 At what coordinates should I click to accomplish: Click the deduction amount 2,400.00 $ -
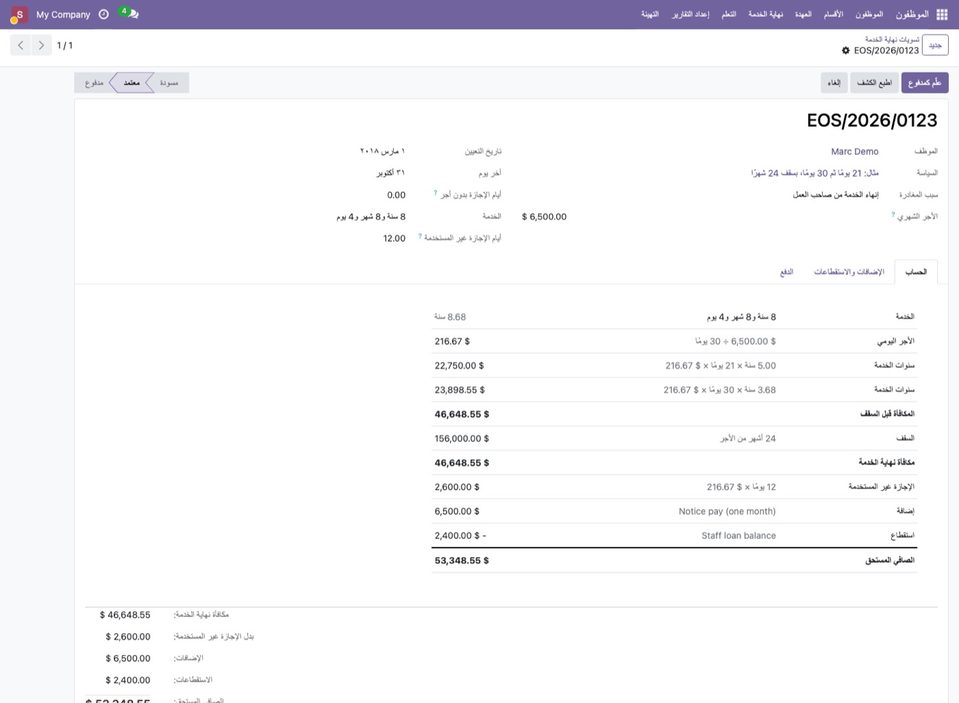460,536
